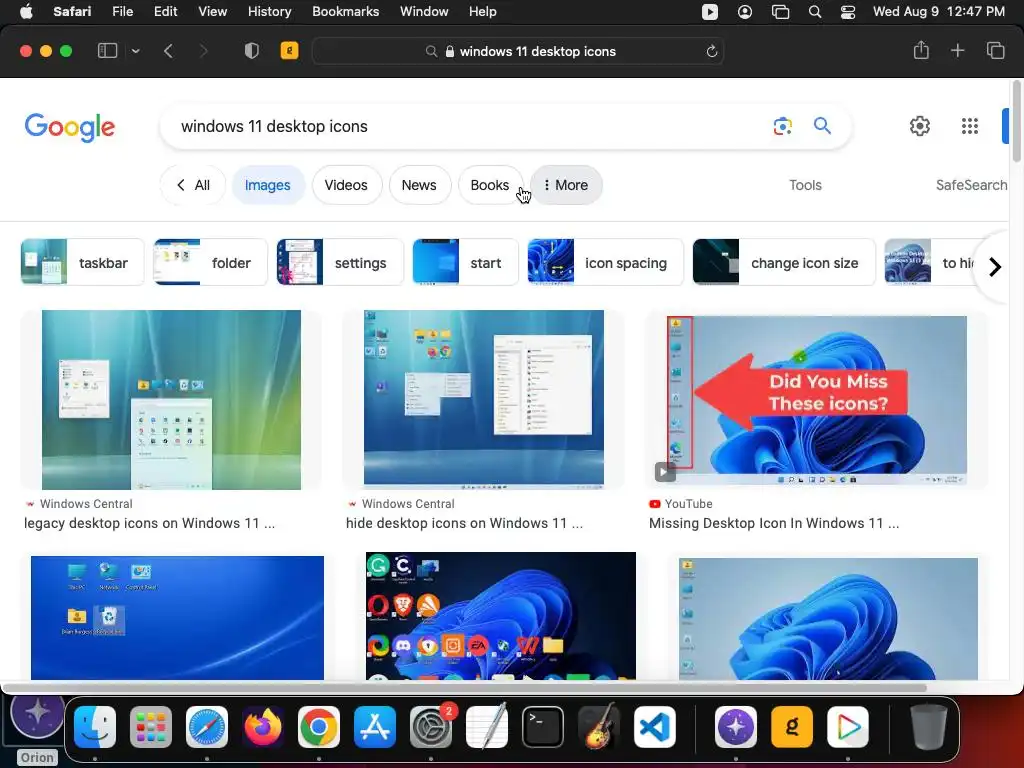Switch to the Books tab
The width and height of the screenshot is (1024, 768).
click(490, 185)
